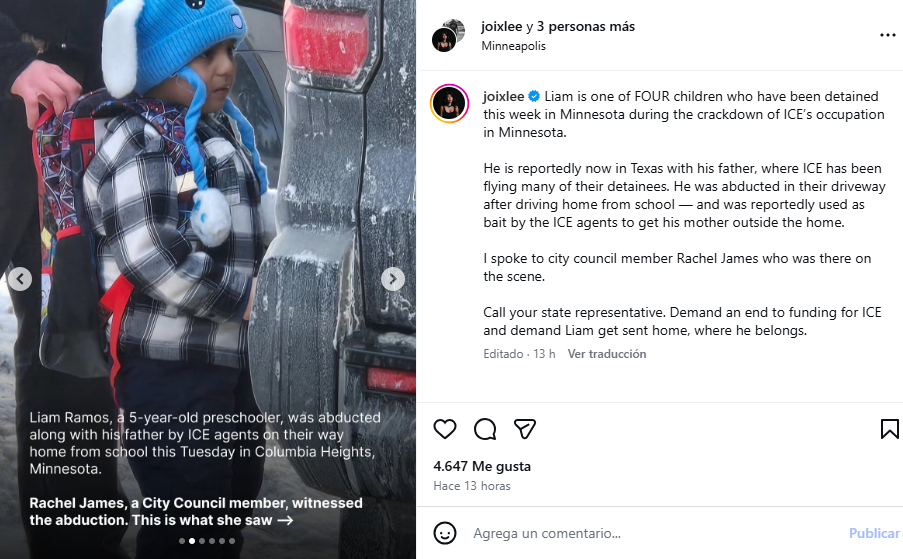Click the Publicar button

point(874,533)
